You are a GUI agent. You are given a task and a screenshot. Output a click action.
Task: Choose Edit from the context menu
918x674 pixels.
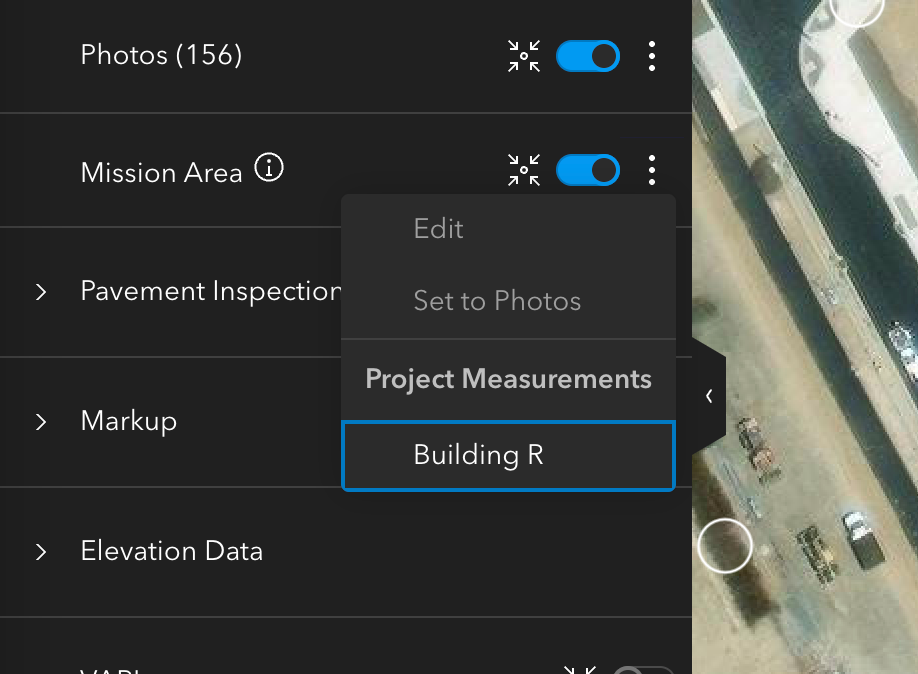click(438, 229)
